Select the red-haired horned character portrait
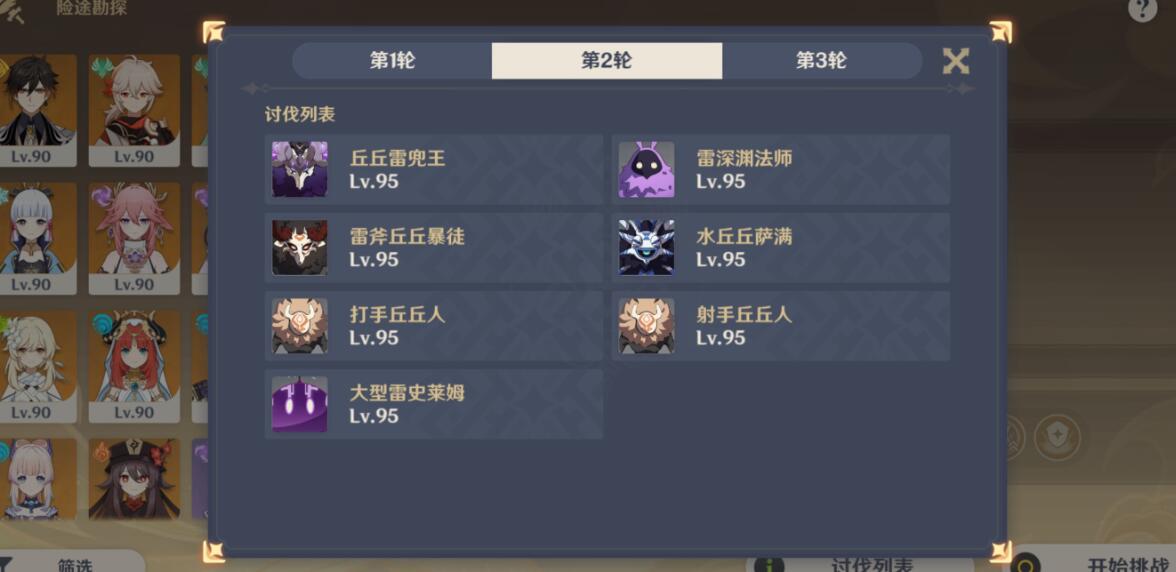This screenshot has height=572, width=1176. 134,367
